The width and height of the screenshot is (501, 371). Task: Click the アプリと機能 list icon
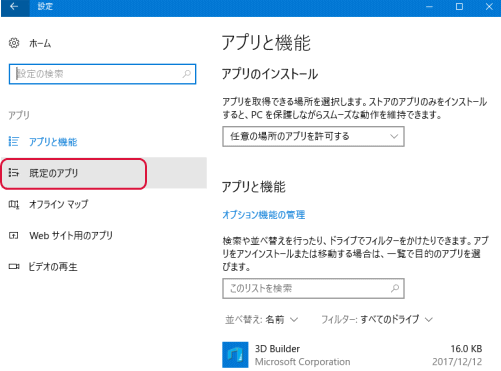point(14,141)
